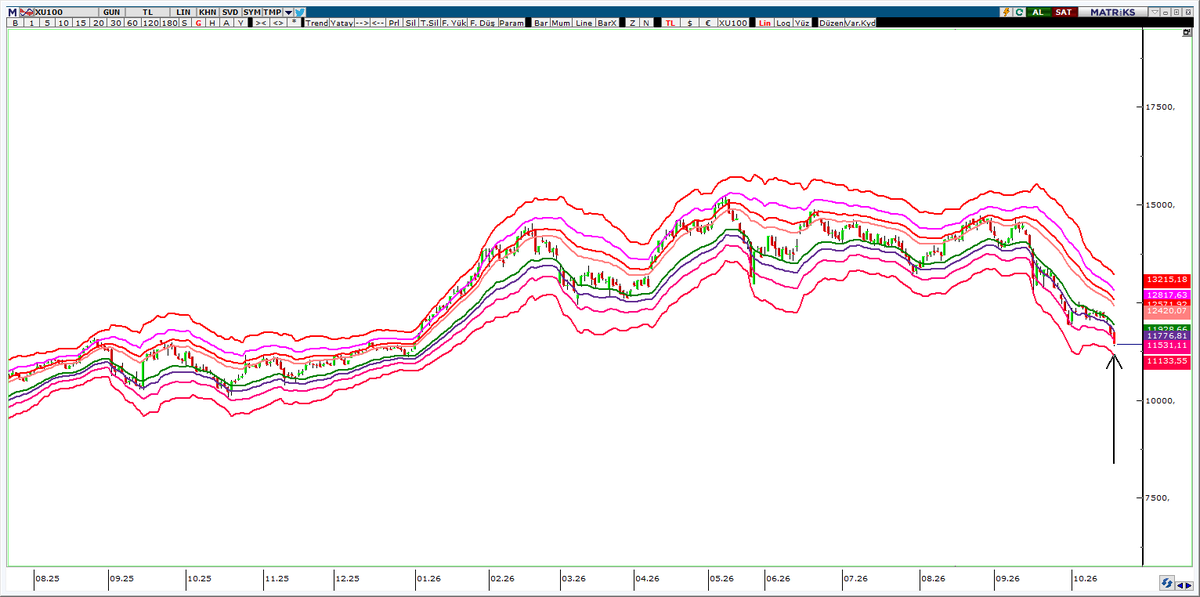Switch to Mum candlestick chart type
The image size is (1200, 597).
coord(562,22)
